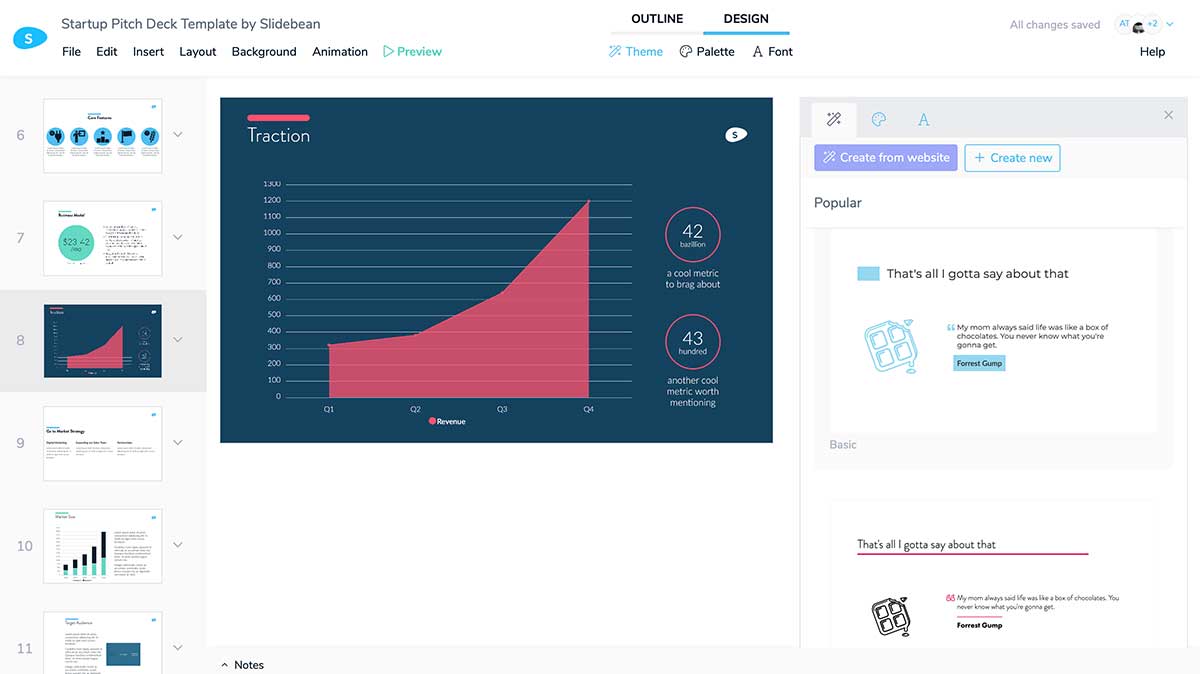Open the Insert menu
Viewport: 1200px width, 674px height.
[x=148, y=51]
